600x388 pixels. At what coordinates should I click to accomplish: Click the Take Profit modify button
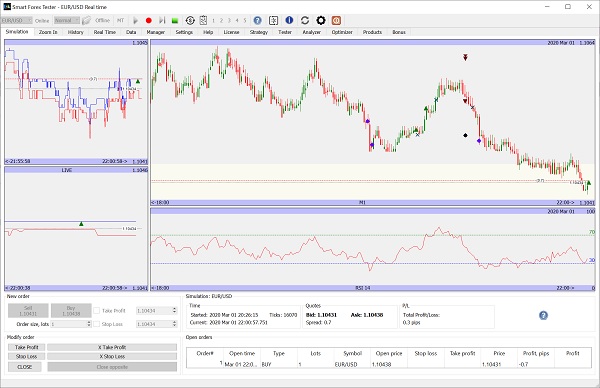[26, 347]
